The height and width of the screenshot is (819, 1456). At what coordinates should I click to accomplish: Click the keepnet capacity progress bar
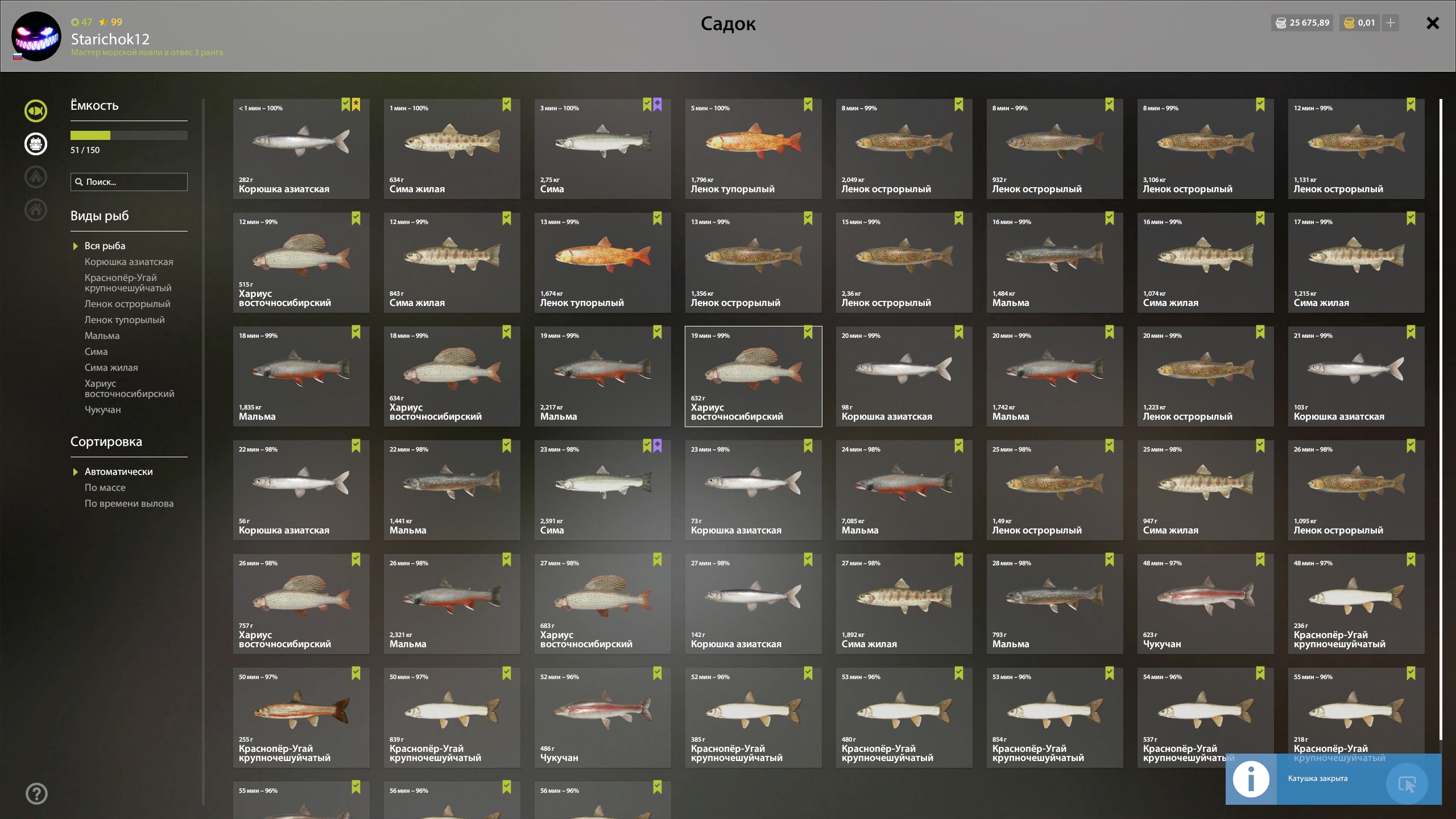click(129, 135)
